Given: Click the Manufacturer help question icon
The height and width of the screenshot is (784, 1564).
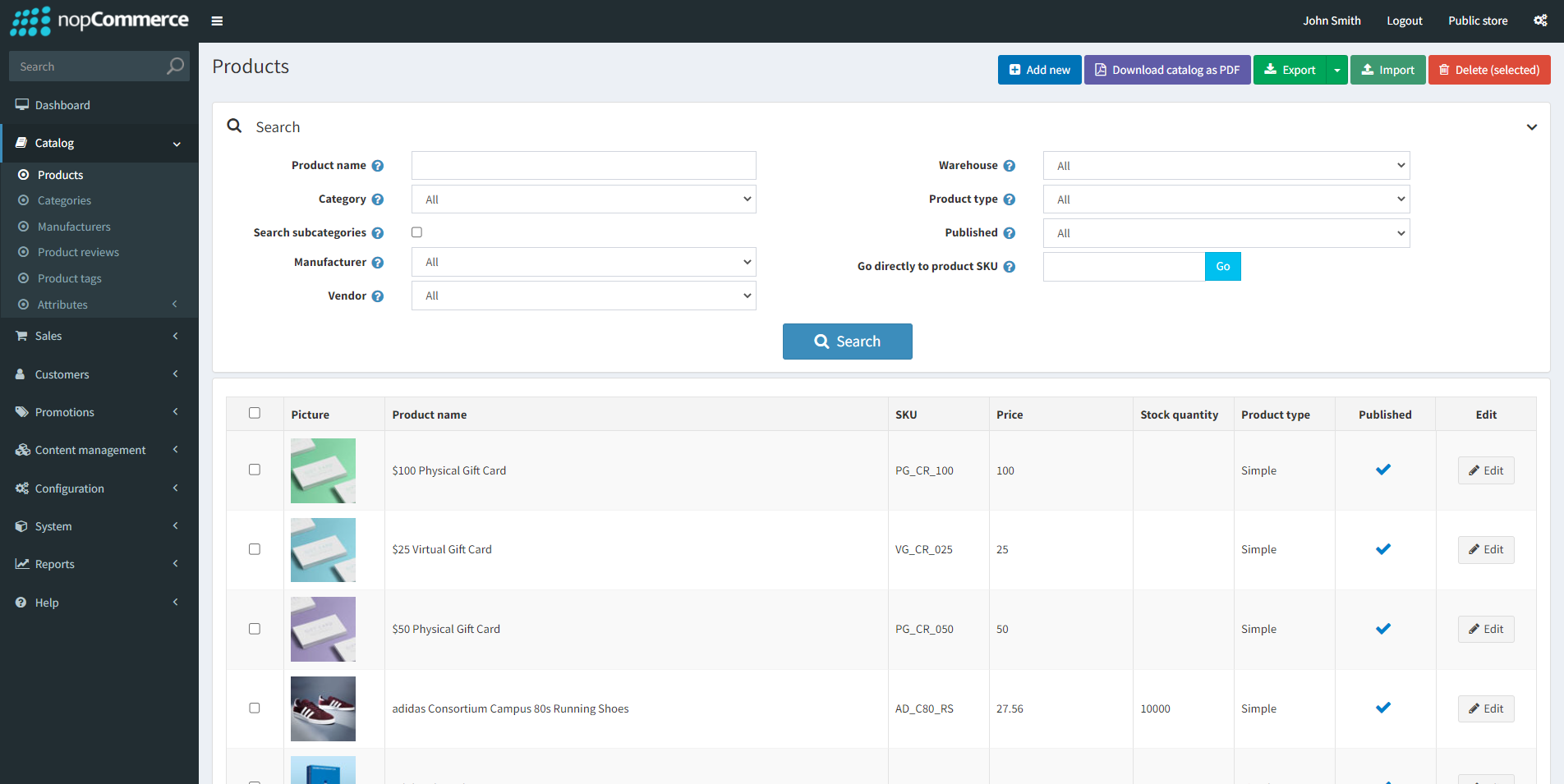Looking at the screenshot, I should tap(378, 263).
